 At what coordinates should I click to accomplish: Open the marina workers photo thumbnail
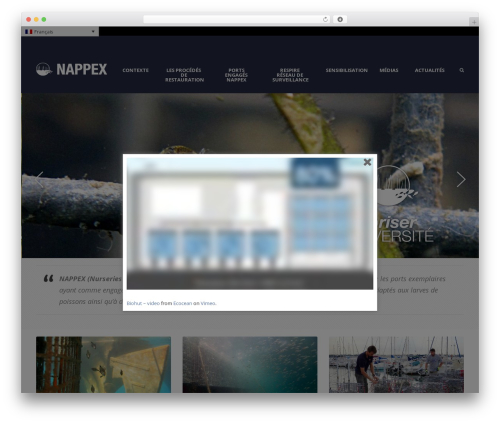click(x=396, y=364)
